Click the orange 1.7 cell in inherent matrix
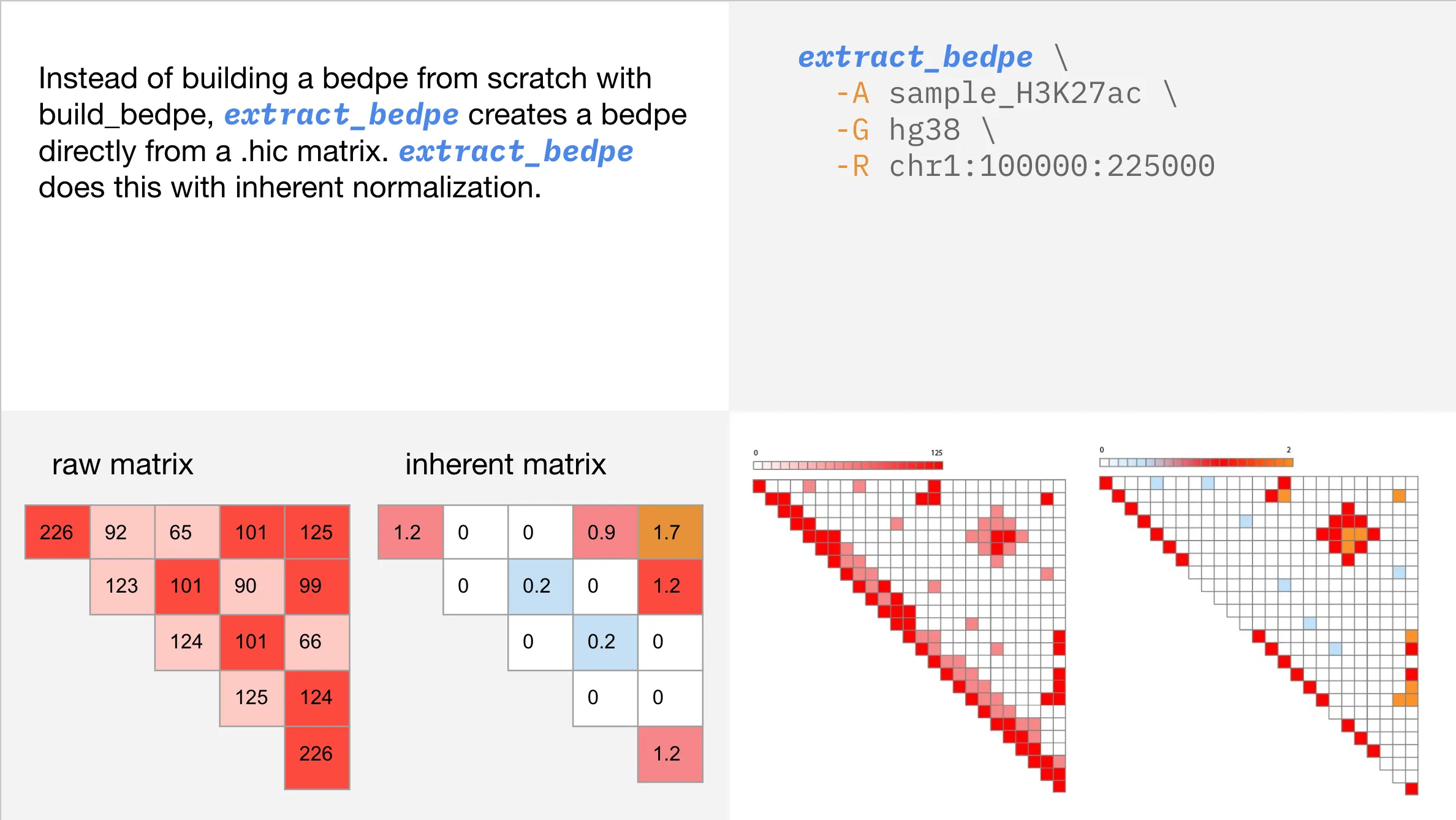The height and width of the screenshot is (820, 1456). pyautogui.click(x=670, y=532)
